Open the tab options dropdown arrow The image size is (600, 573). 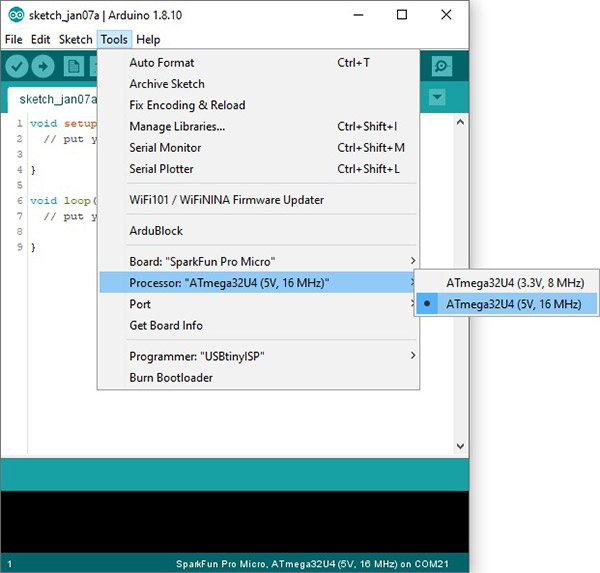437,97
